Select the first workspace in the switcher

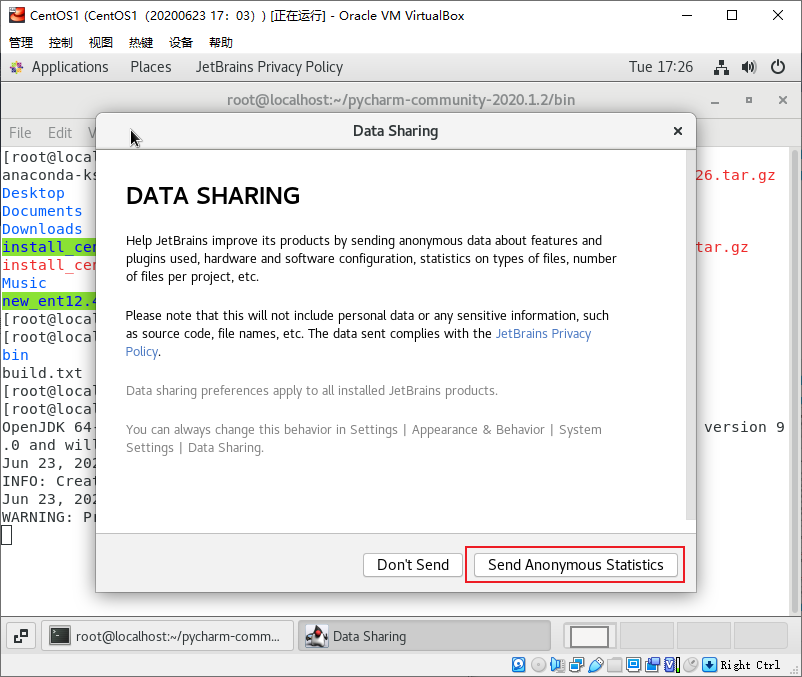tap(589, 636)
